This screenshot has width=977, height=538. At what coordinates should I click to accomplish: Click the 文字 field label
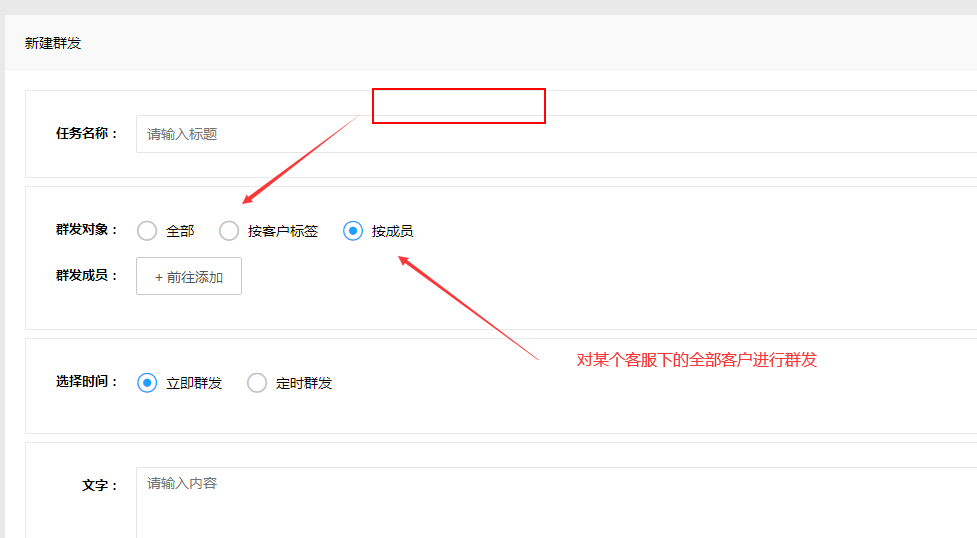tap(99, 485)
